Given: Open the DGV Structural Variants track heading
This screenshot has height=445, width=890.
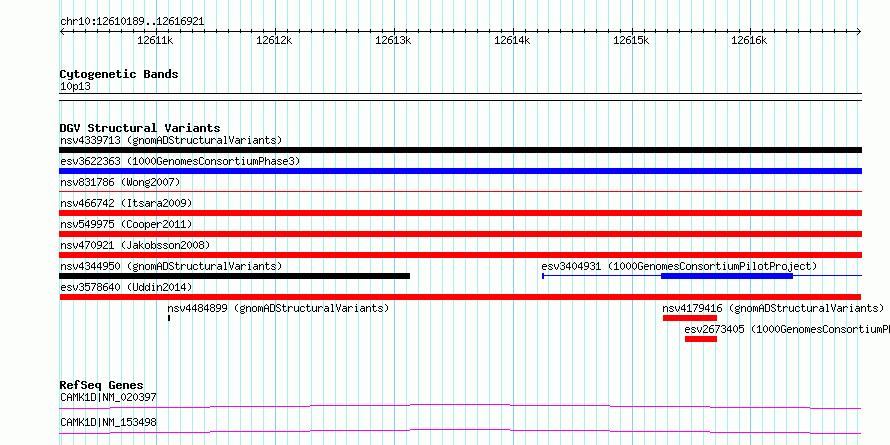Looking at the screenshot, I should (x=140, y=128).
